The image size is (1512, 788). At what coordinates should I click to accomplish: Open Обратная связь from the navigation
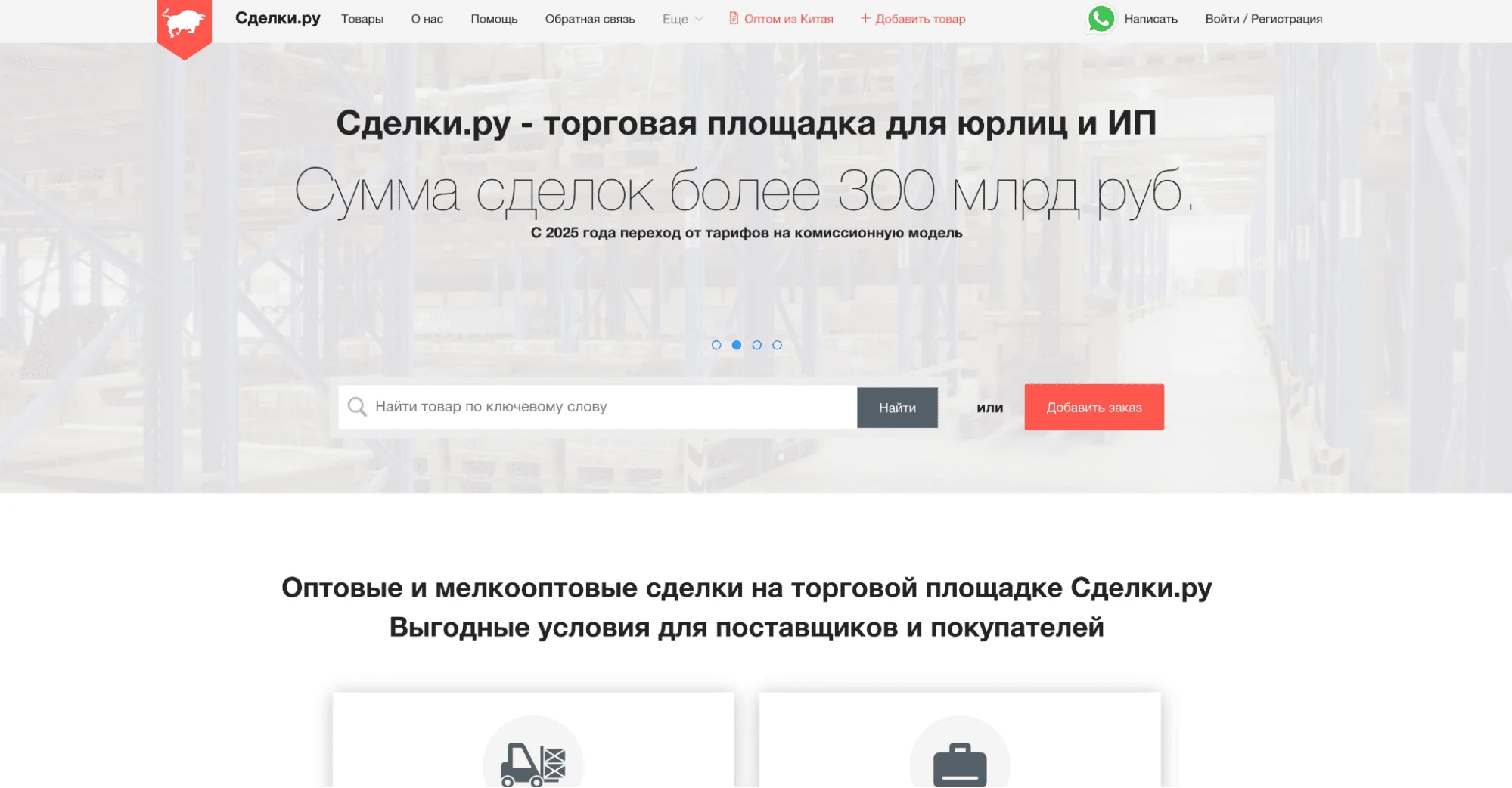tap(589, 19)
